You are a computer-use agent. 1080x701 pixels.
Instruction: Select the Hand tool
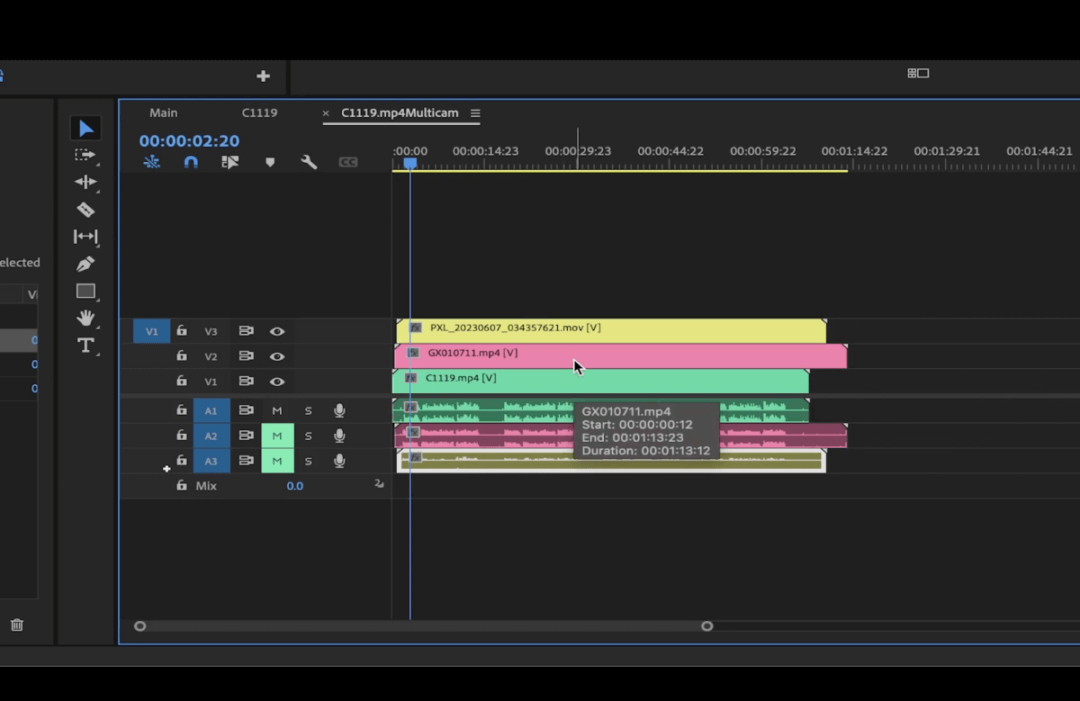click(85, 318)
